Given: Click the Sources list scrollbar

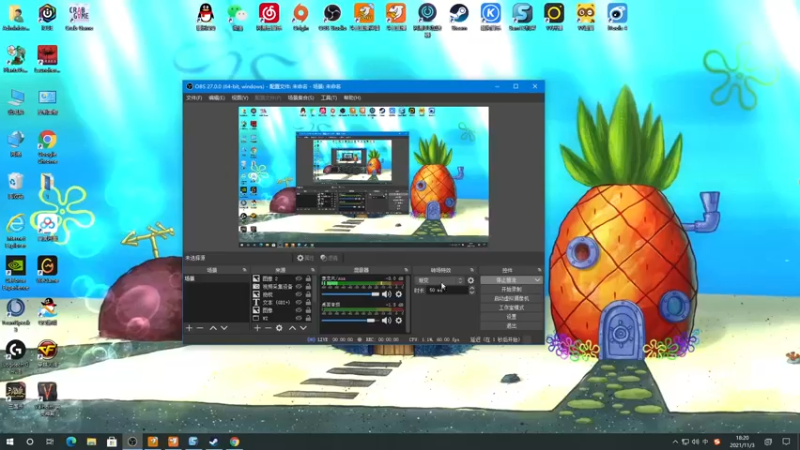Looking at the screenshot, I should pos(315,288).
